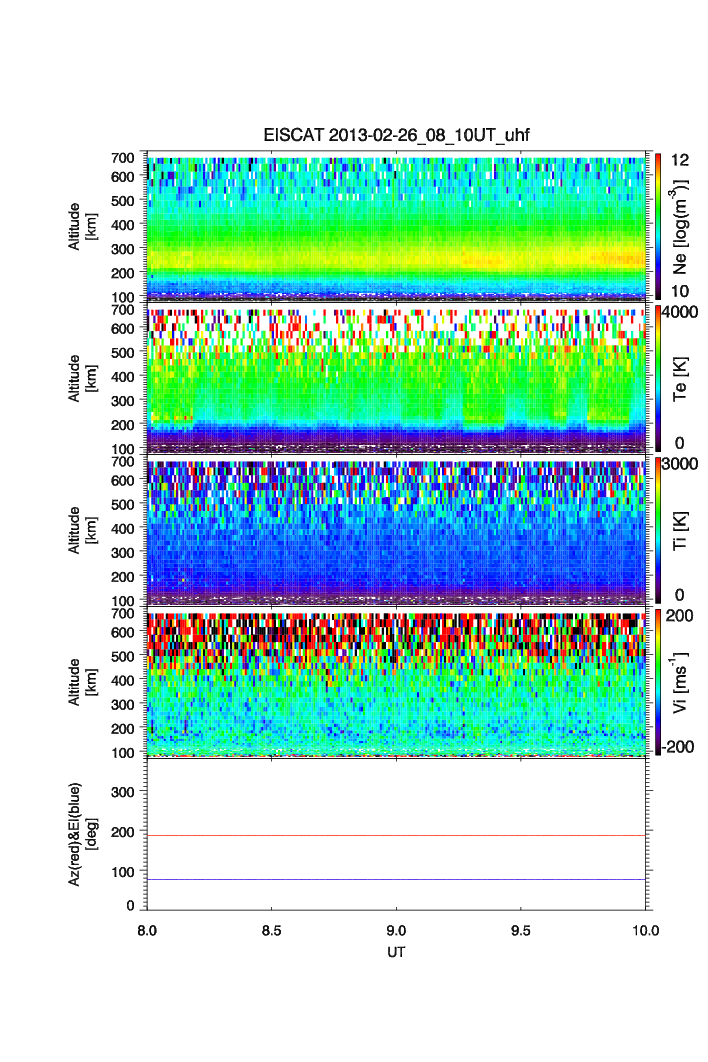Click the Vi [ms⁻¹] color bar label
This screenshot has height=1062, width=708.
tap(683, 681)
